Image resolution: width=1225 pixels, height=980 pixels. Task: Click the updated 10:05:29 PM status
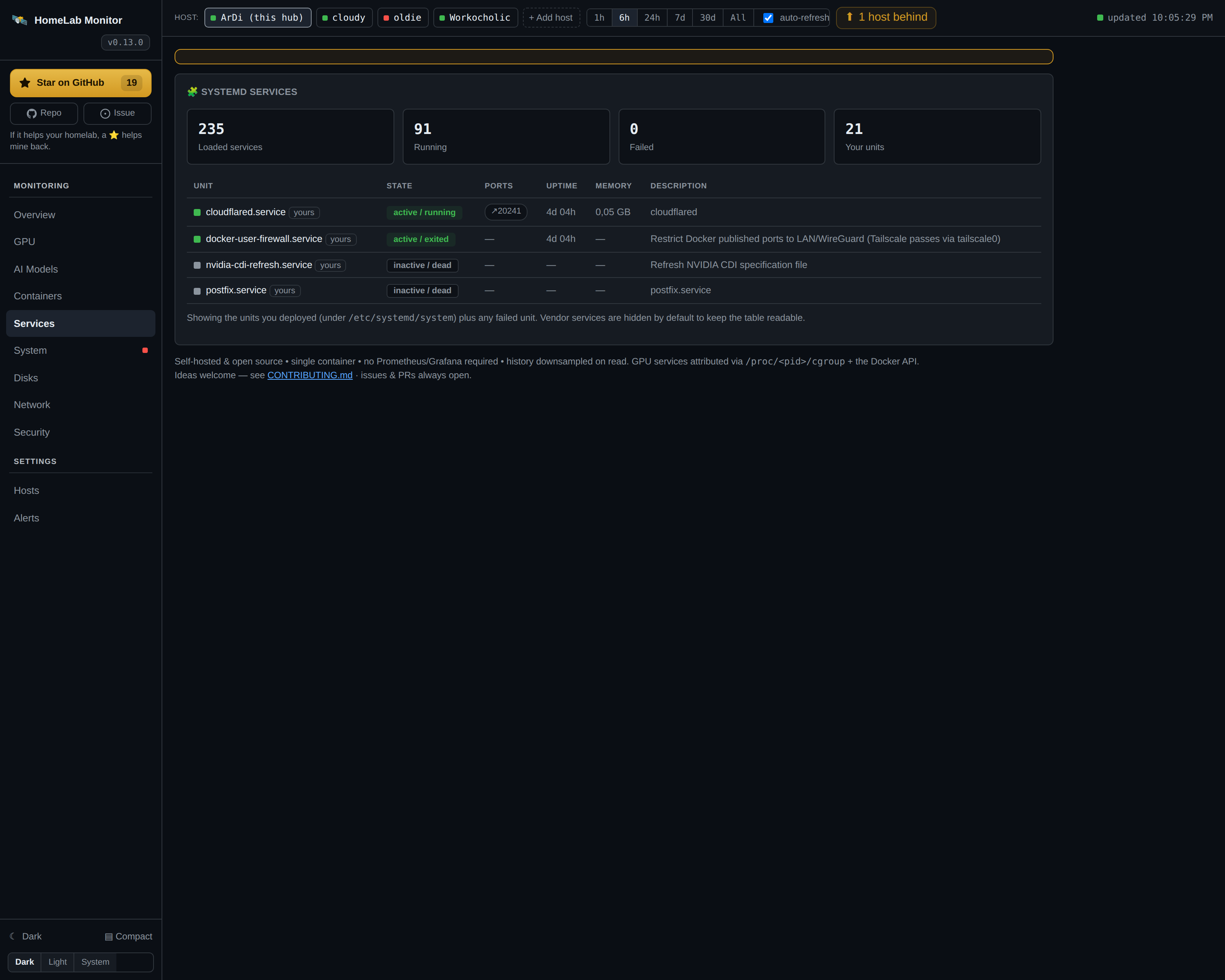coord(1155,18)
